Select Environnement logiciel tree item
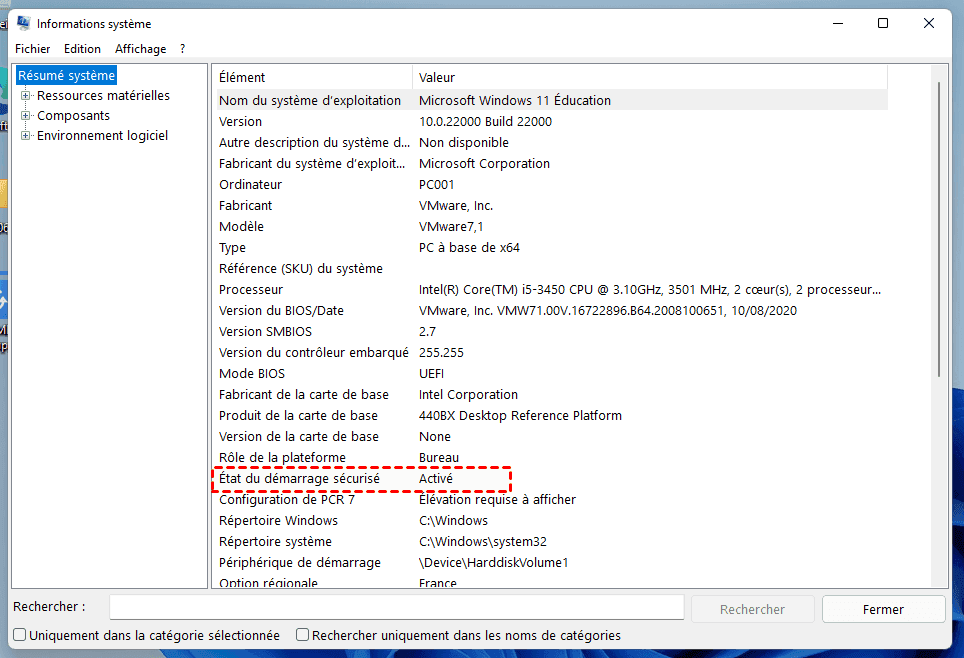The height and width of the screenshot is (658, 964). tap(102, 135)
